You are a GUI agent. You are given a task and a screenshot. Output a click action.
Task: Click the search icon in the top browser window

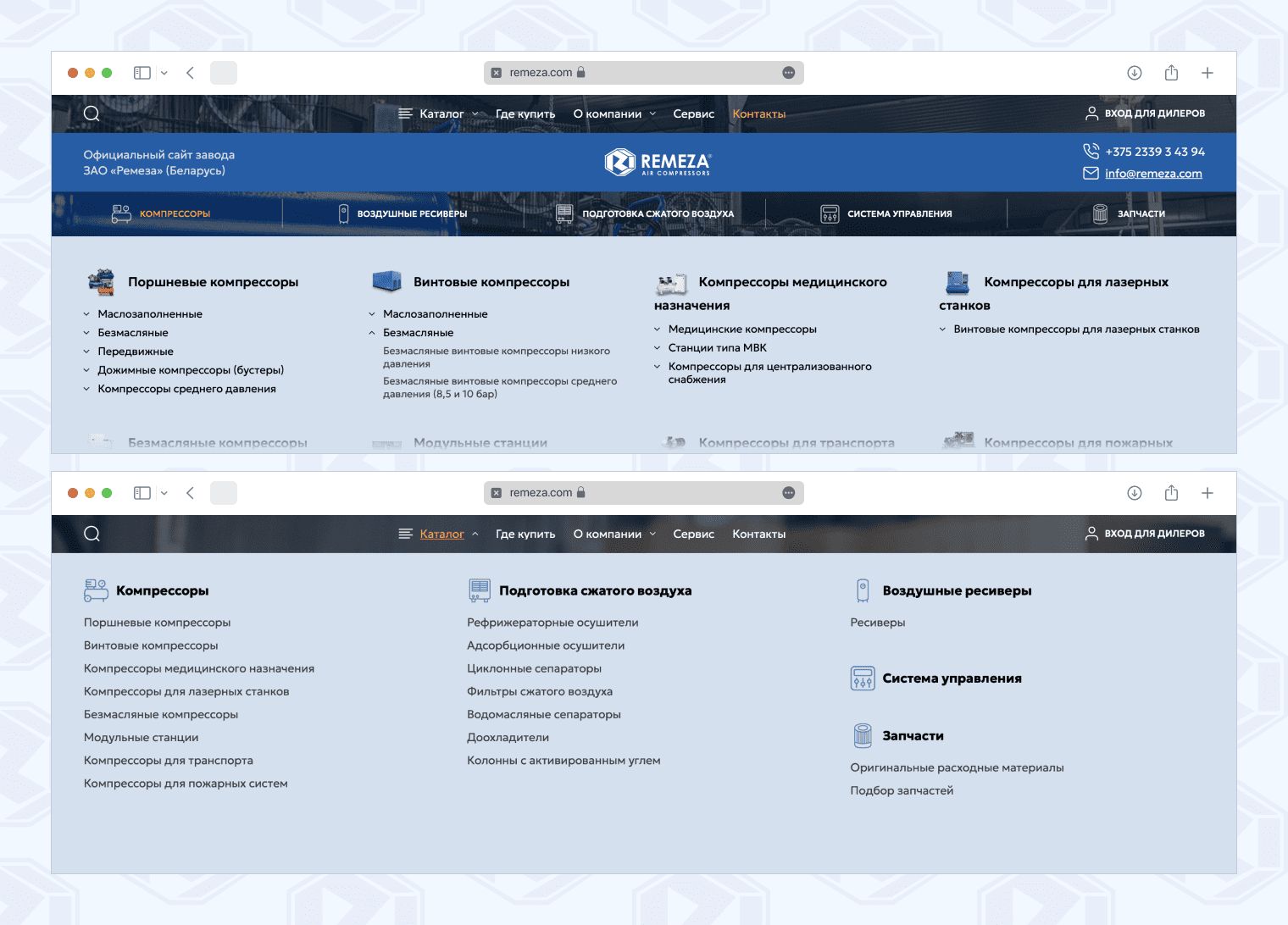point(92,114)
